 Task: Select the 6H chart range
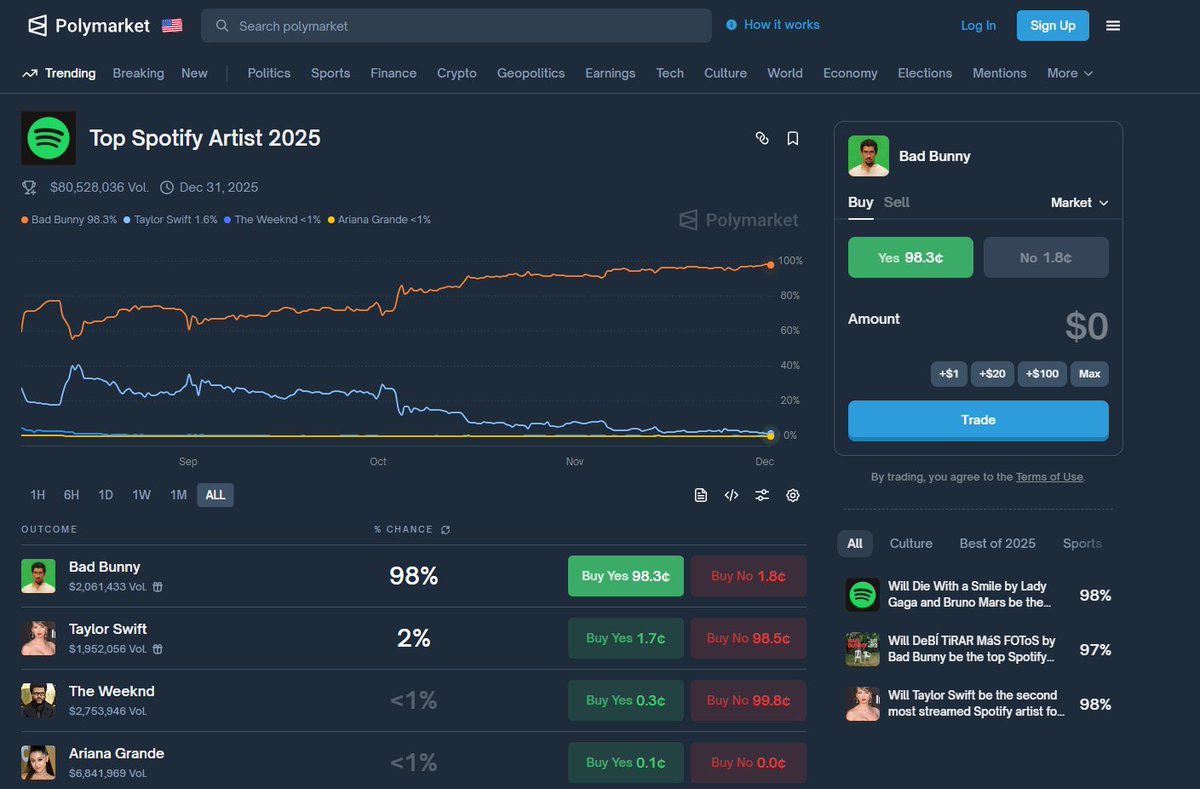[x=71, y=495]
